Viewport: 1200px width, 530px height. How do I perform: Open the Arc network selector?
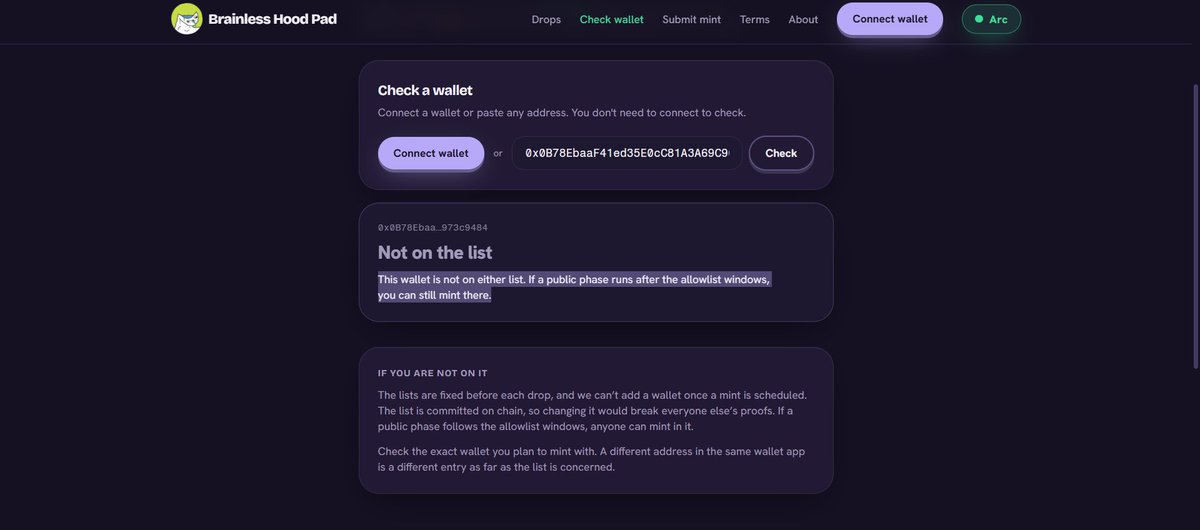pyautogui.click(x=991, y=19)
